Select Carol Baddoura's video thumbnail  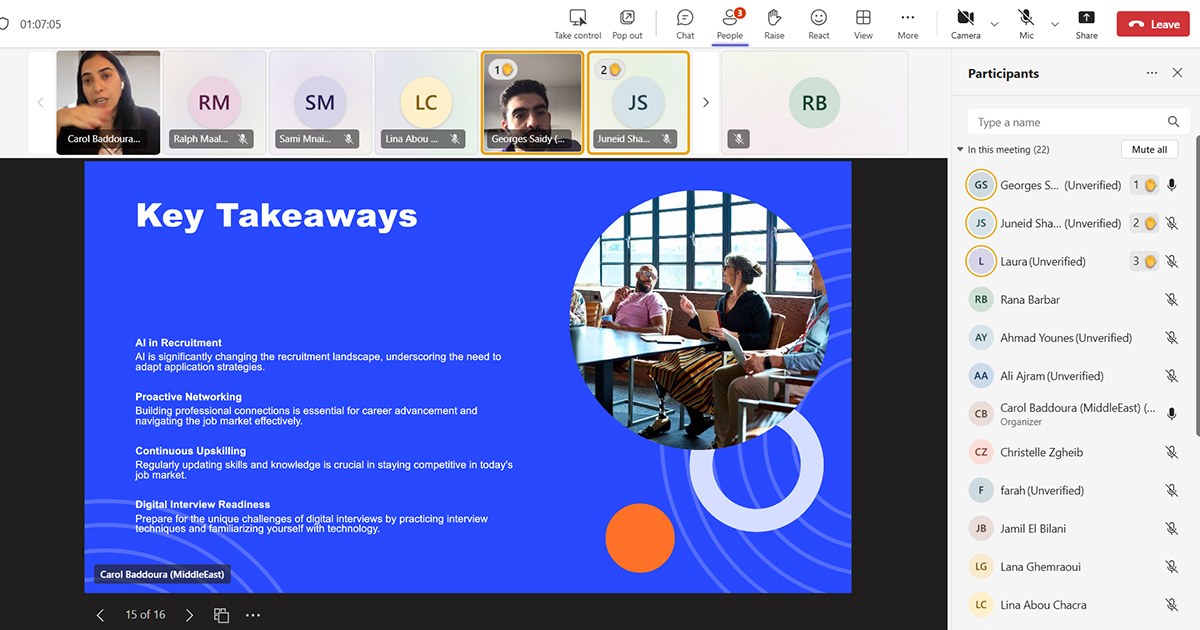pos(108,102)
